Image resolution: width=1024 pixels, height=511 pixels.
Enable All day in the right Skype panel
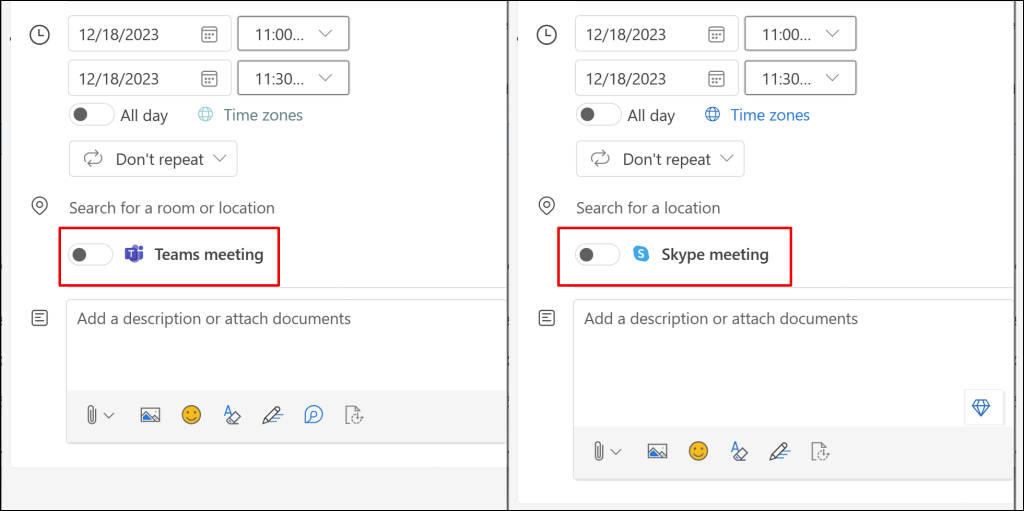coord(598,115)
